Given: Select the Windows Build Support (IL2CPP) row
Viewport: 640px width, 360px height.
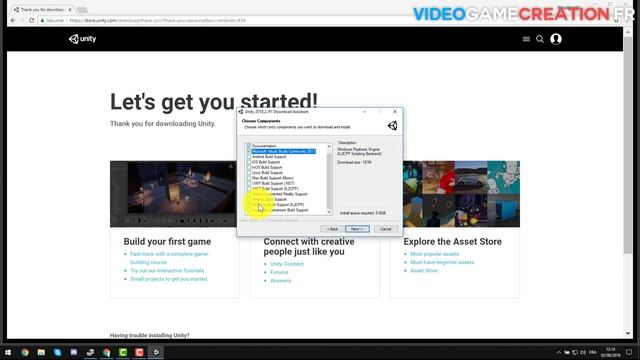Looking at the screenshot, I should [278, 204].
